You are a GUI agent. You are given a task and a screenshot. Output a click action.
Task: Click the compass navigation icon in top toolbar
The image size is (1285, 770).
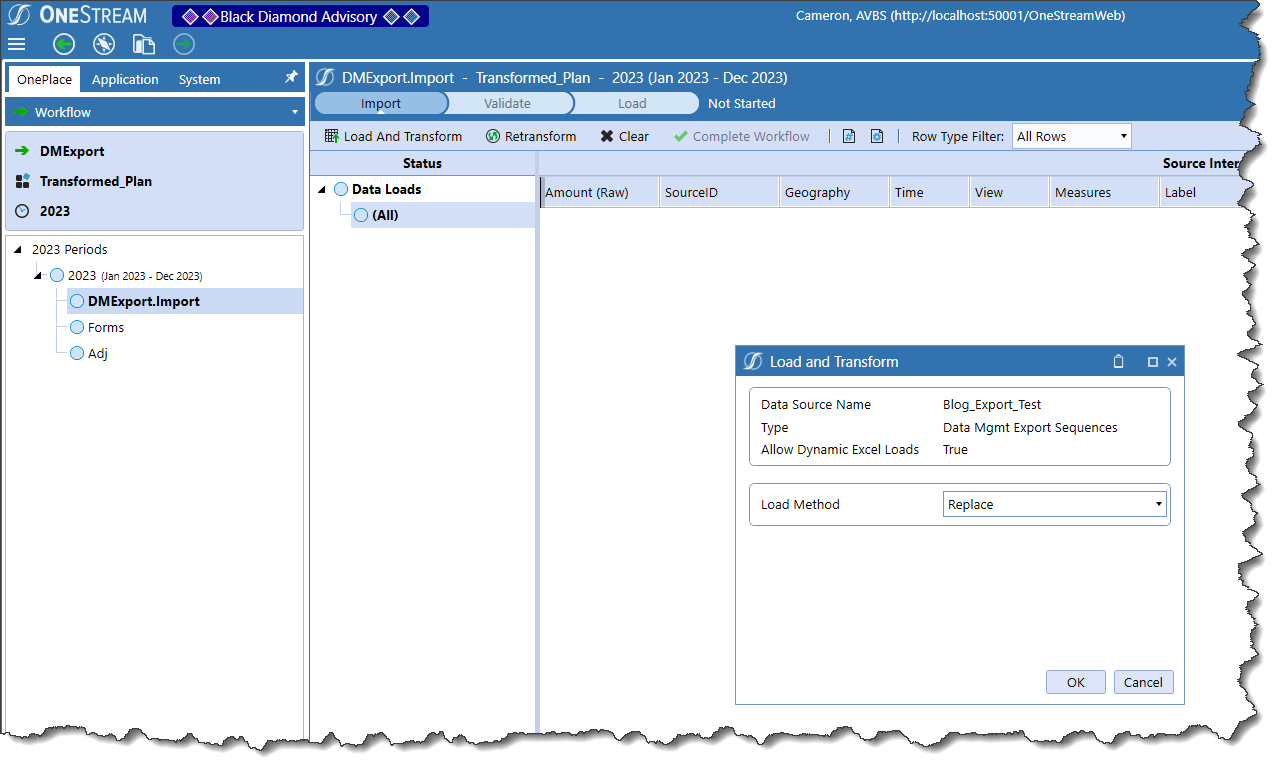[x=104, y=44]
